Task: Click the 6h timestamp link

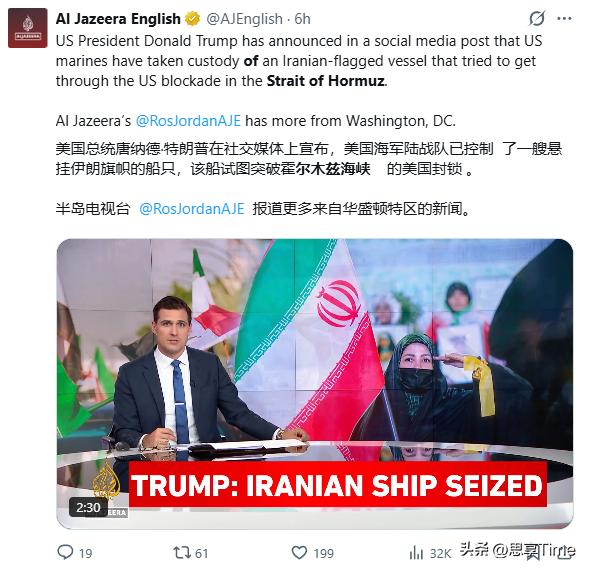Action: coord(302,19)
